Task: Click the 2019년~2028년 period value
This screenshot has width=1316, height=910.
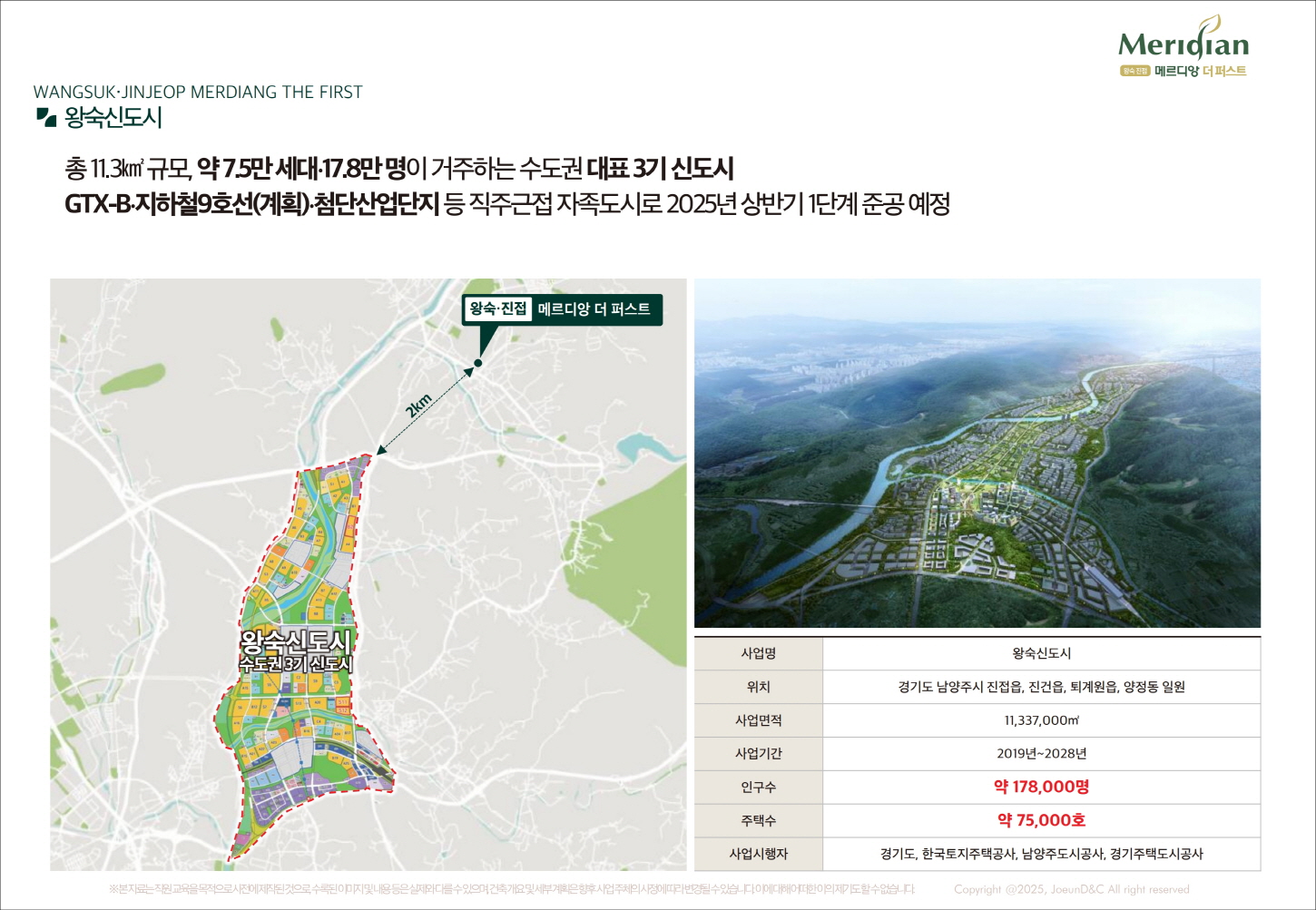Action: 1042,753
